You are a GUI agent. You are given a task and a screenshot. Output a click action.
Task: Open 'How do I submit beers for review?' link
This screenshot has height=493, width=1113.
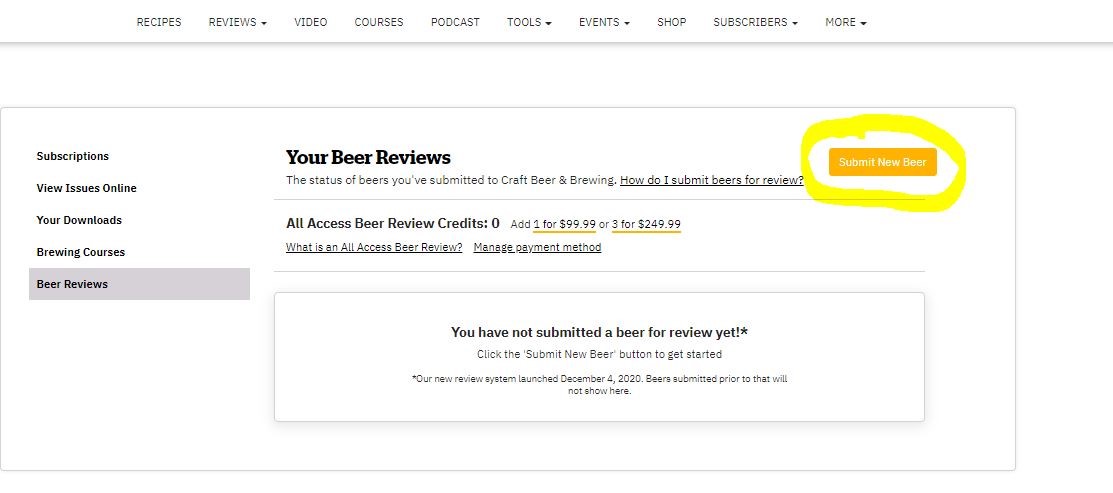pyautogui.click(x=712, y=180)
